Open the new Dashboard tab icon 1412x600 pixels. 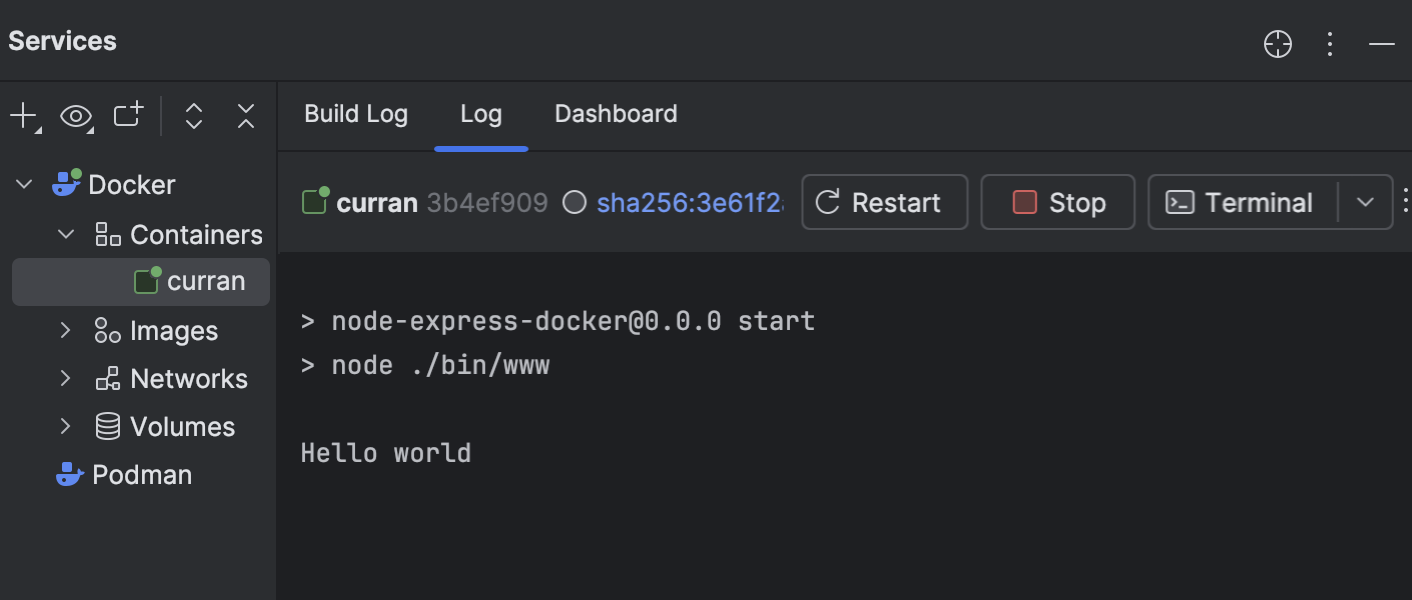click(x=127, y=115)
